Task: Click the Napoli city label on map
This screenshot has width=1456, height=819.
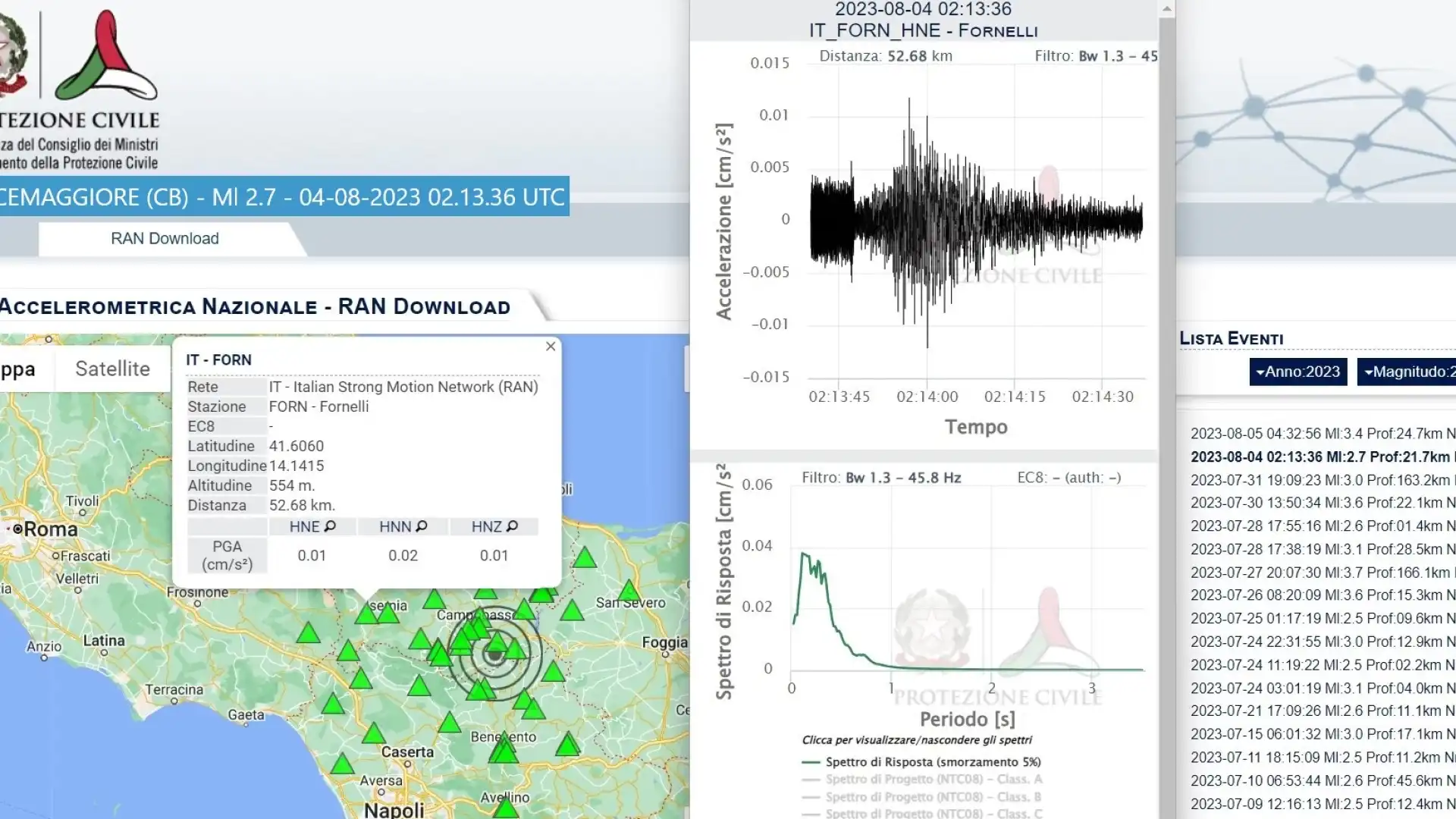Action: [394, 810]
